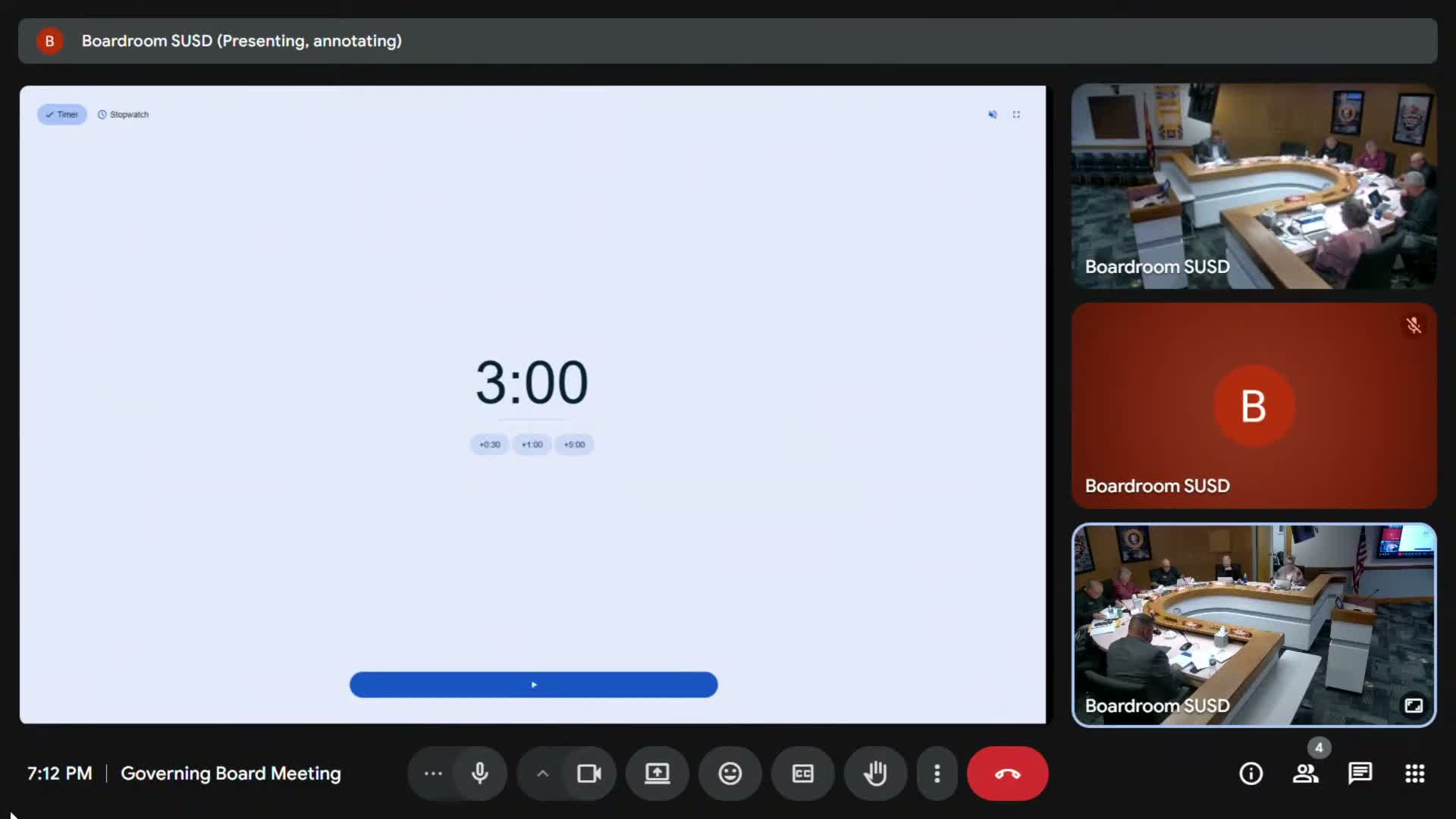
Task: Open the present screen option
Action: click(x=657, y=773)
